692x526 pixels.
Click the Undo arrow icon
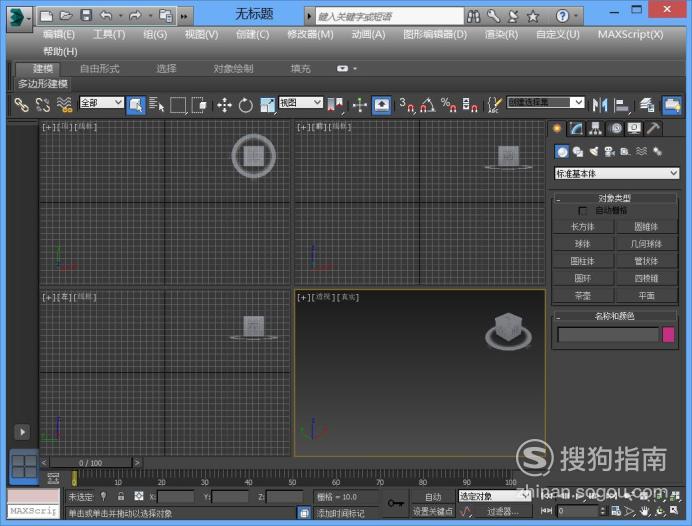(x=106, y=16)
